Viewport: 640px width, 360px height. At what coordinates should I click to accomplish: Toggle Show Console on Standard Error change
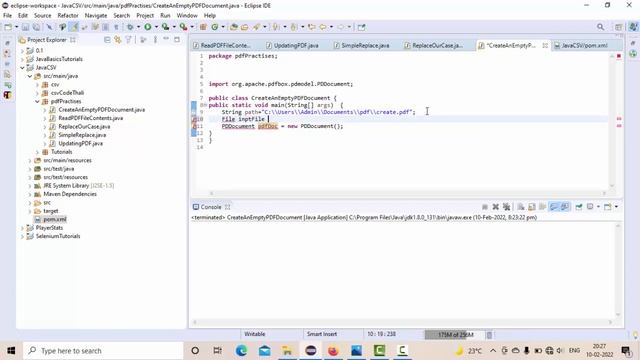565,207
